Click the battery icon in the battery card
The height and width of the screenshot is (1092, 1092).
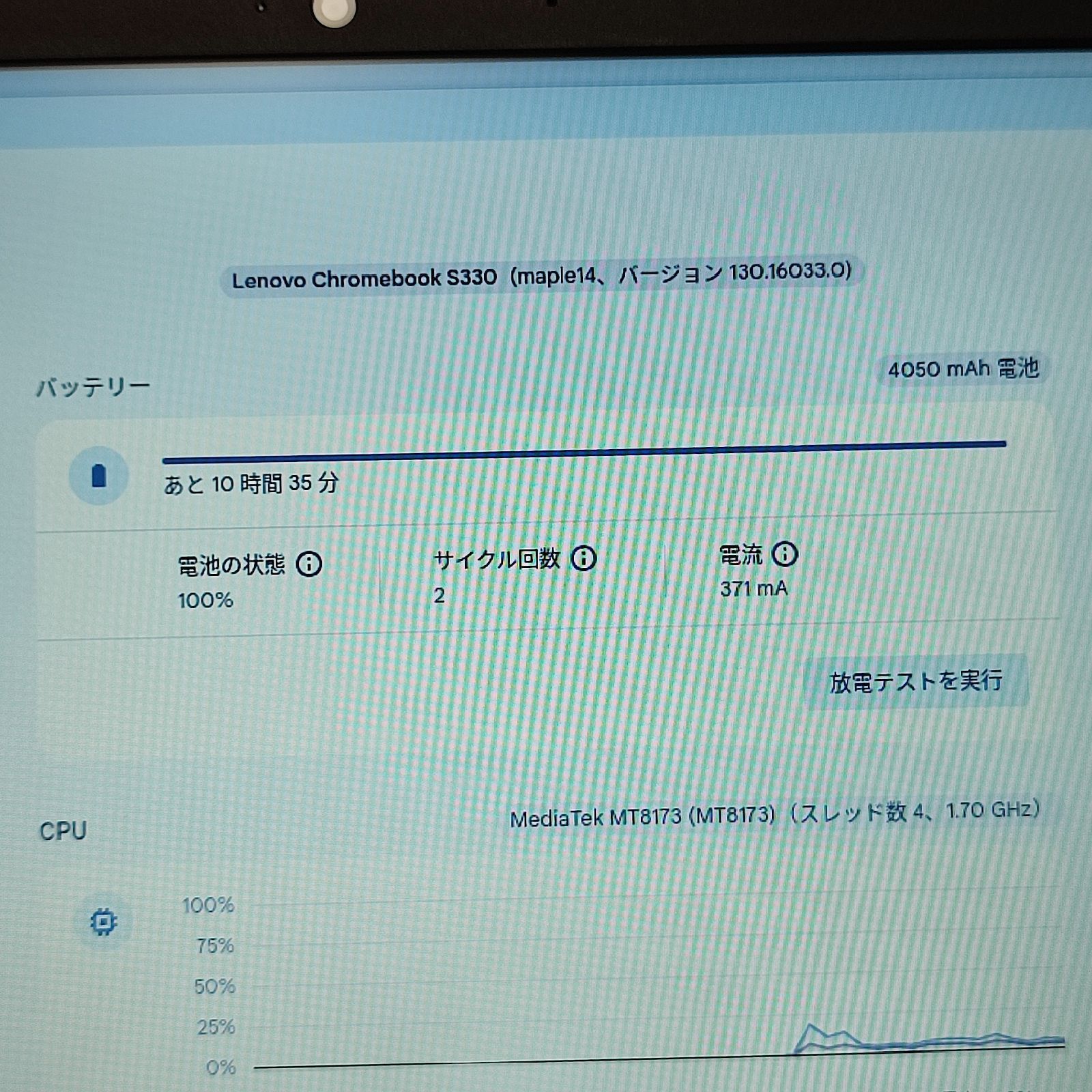(99, 476)
